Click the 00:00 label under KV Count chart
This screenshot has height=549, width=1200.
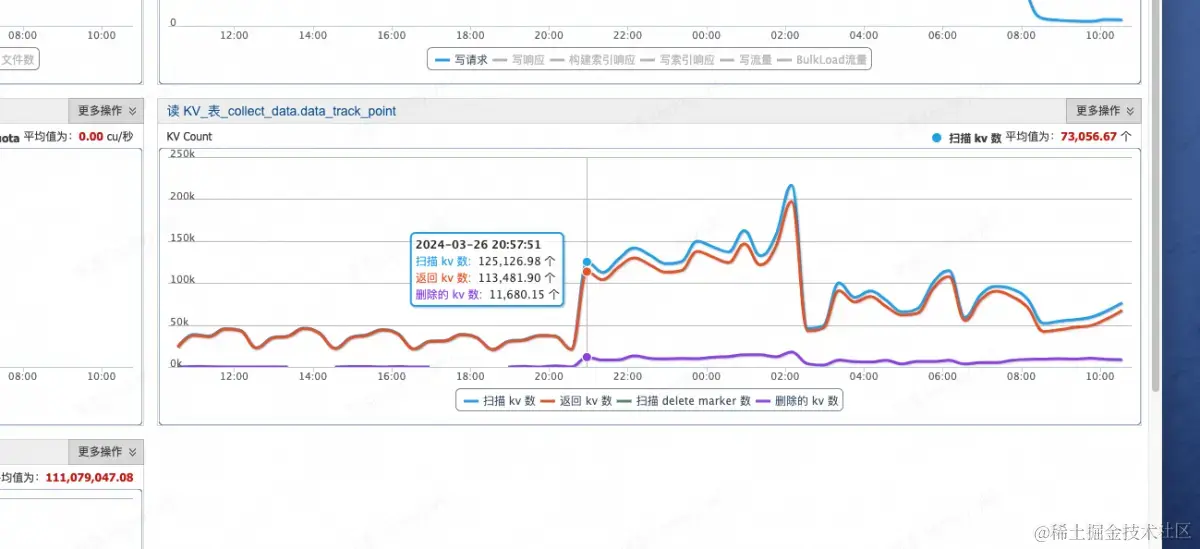tap(706, 377)
